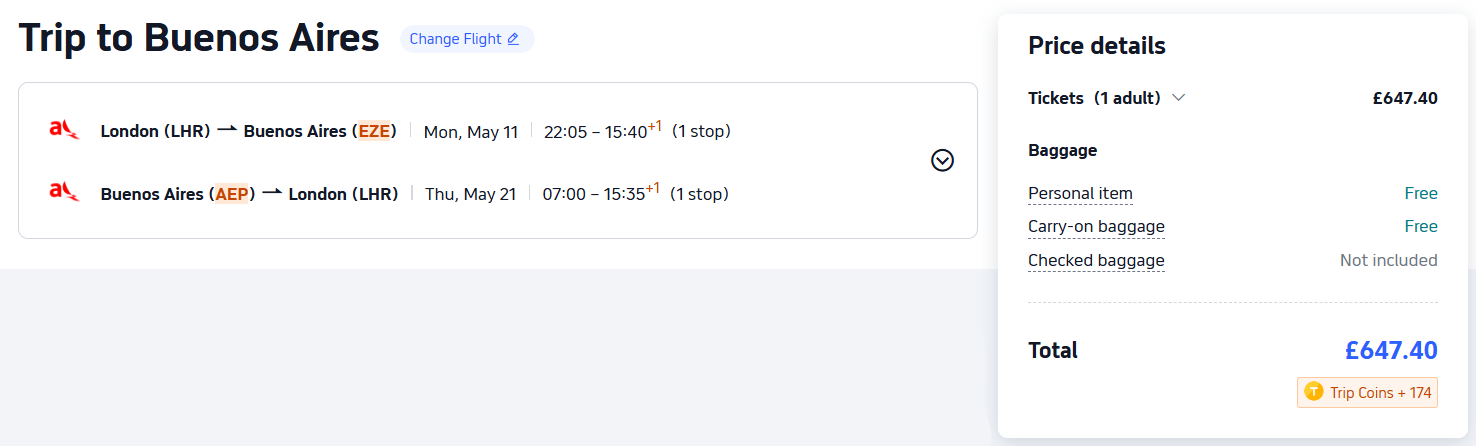Click the highlighted EZE airport code
Viewport: 1476px width, 446px height.
point(377,131)
